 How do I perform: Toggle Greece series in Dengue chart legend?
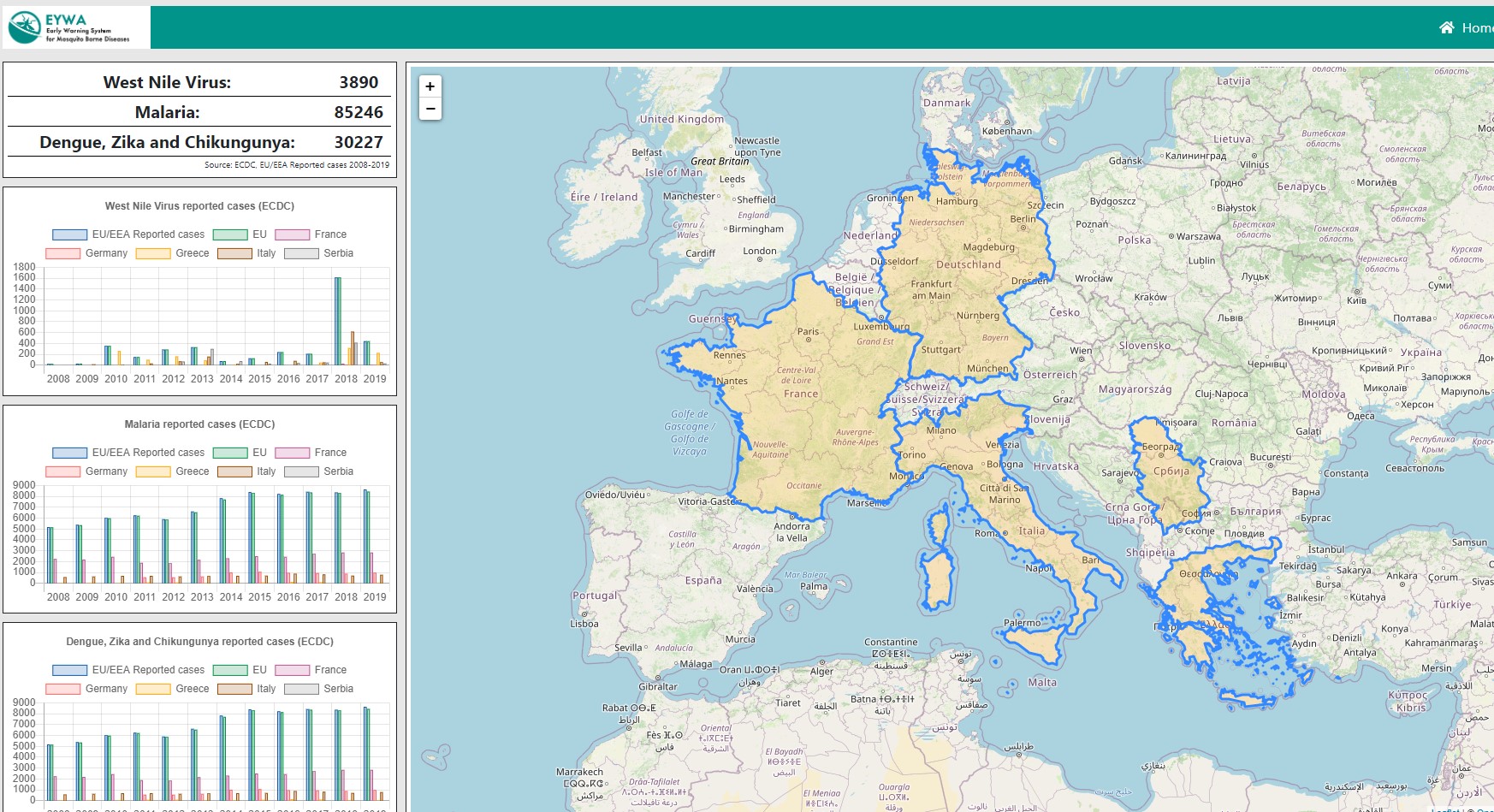[173, 689]
